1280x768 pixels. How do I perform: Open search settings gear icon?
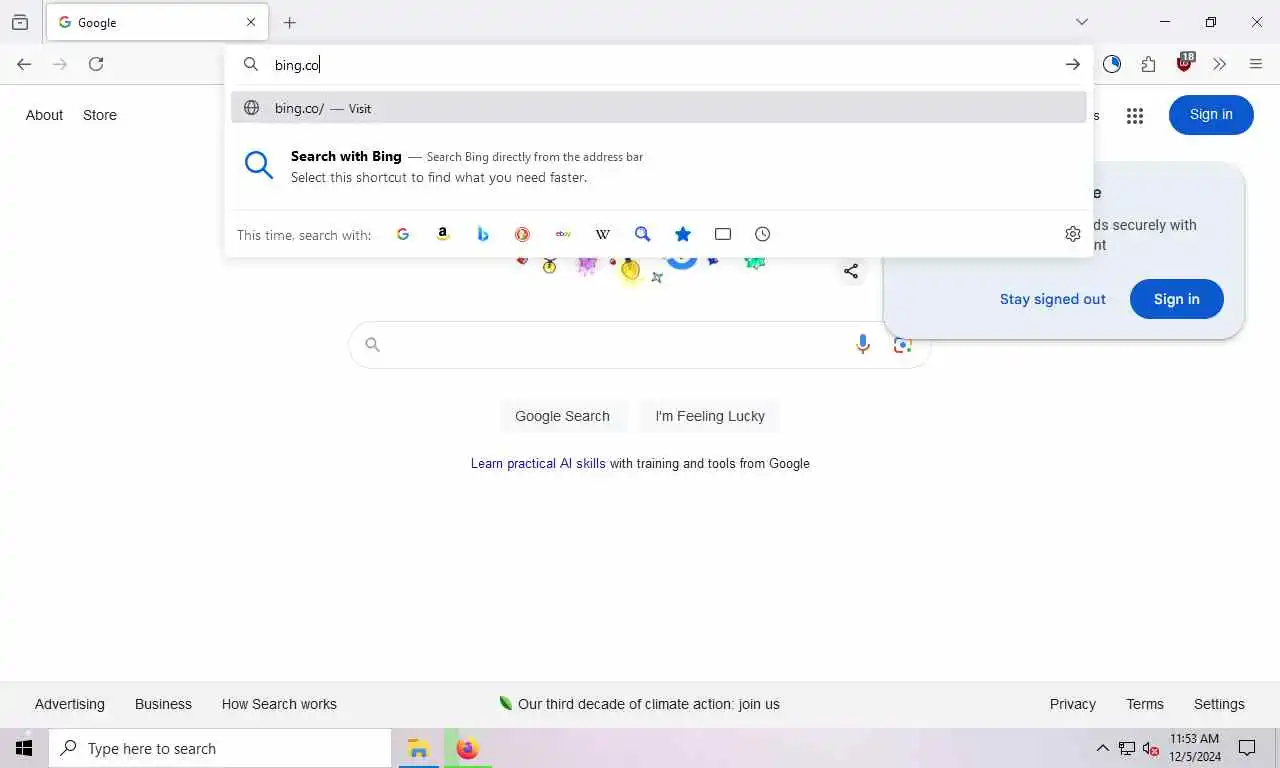1073,234
